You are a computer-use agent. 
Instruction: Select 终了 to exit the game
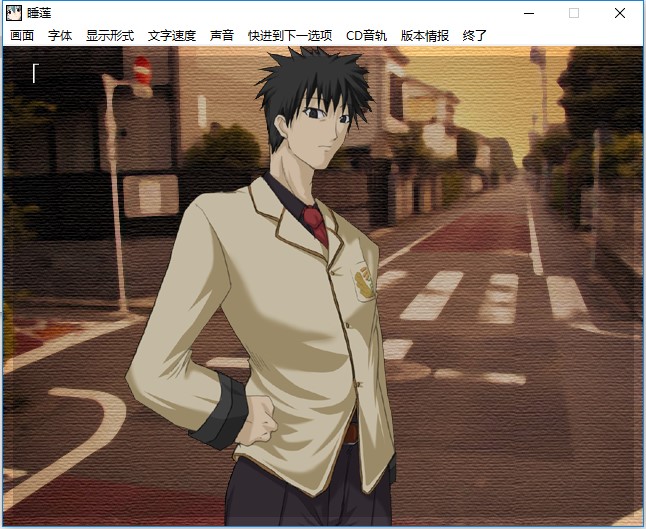[x=475, y=35]
